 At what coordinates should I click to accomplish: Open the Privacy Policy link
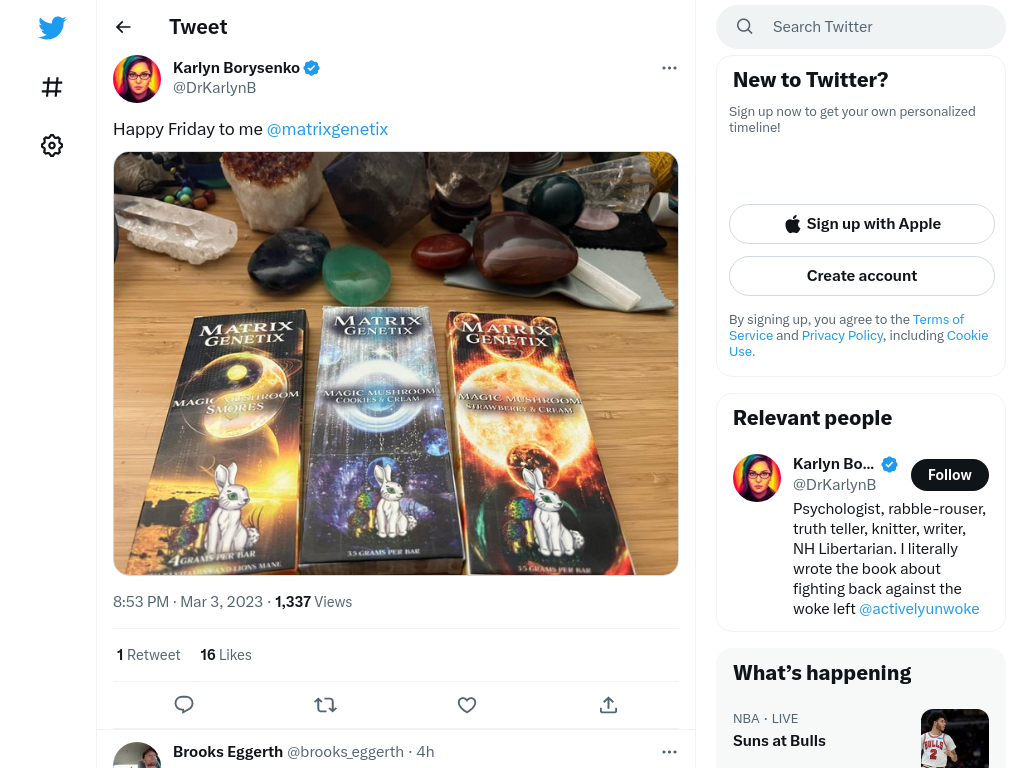pyautogui.click(x=842, y=335)
